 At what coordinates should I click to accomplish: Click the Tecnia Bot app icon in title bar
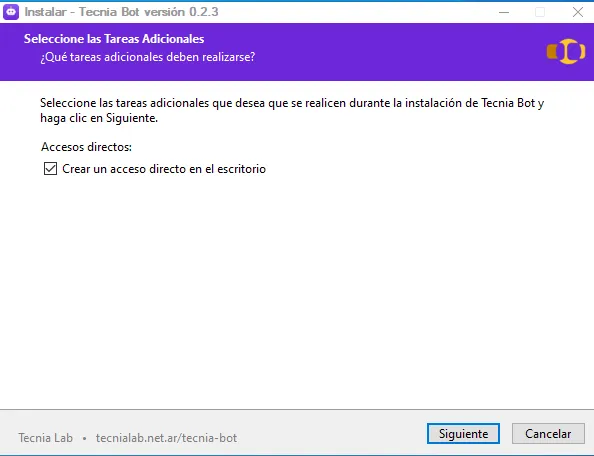(11, 12)
